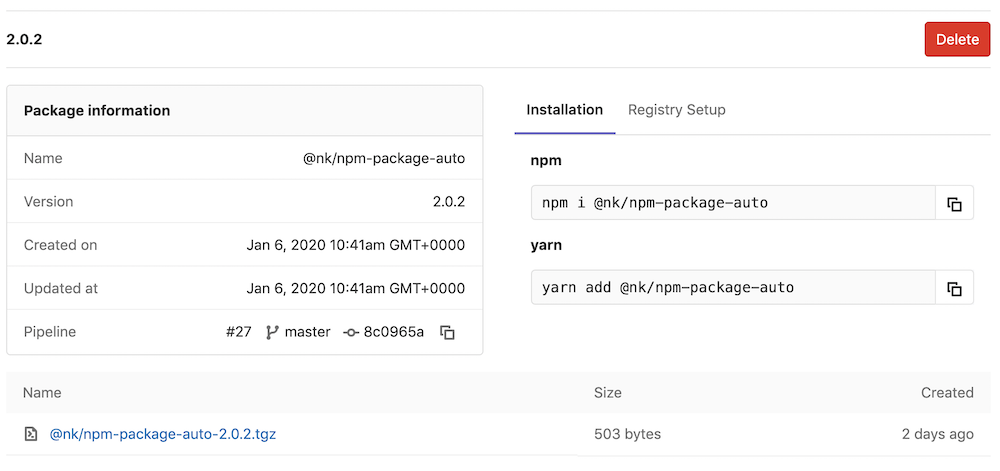1000x471 pixels.
Task: Click the yarn add command field
Action: [x=733, y=288]
